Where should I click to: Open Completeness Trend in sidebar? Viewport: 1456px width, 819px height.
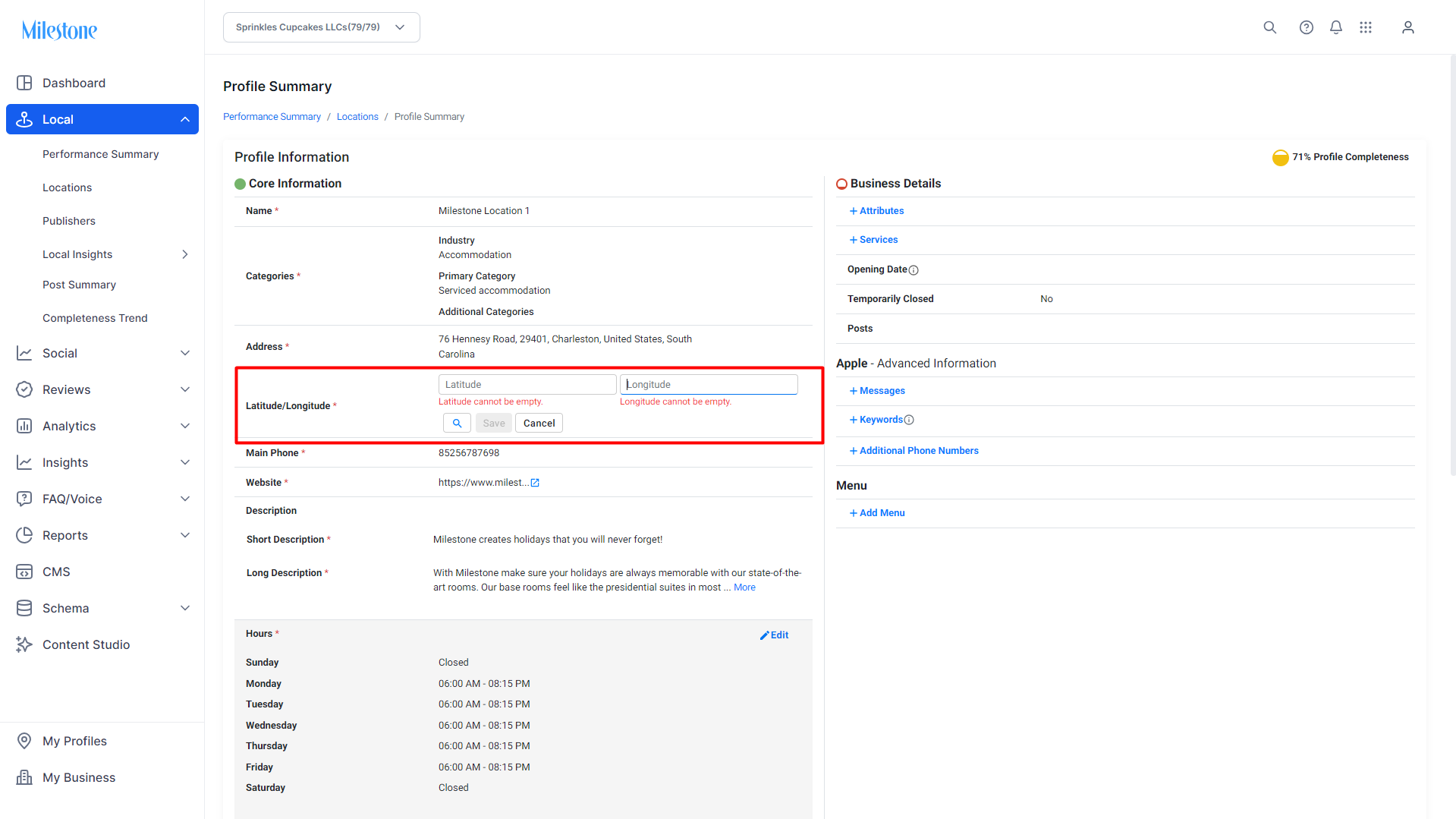95,318
